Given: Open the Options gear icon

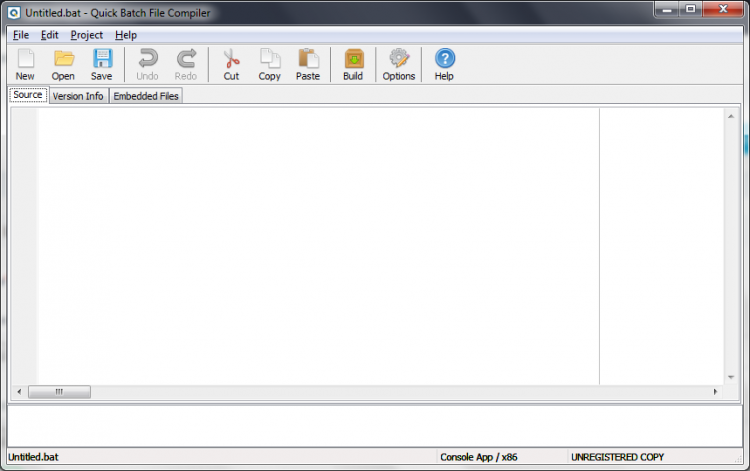Looking at the screenshot, I should [x=398, y=65].
